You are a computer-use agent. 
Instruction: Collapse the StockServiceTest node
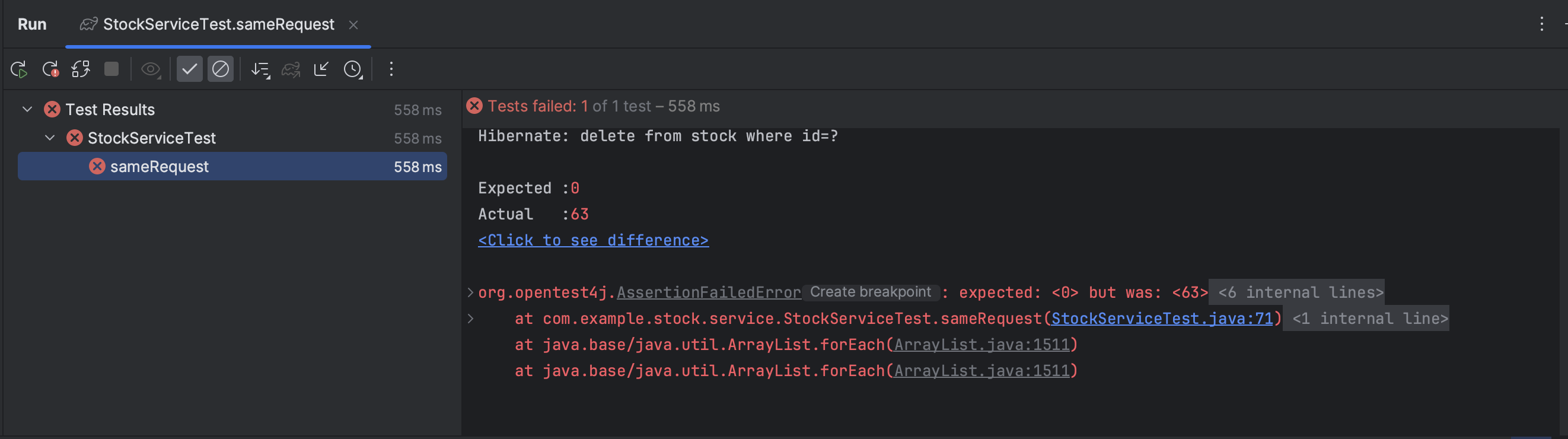point(50,138)
